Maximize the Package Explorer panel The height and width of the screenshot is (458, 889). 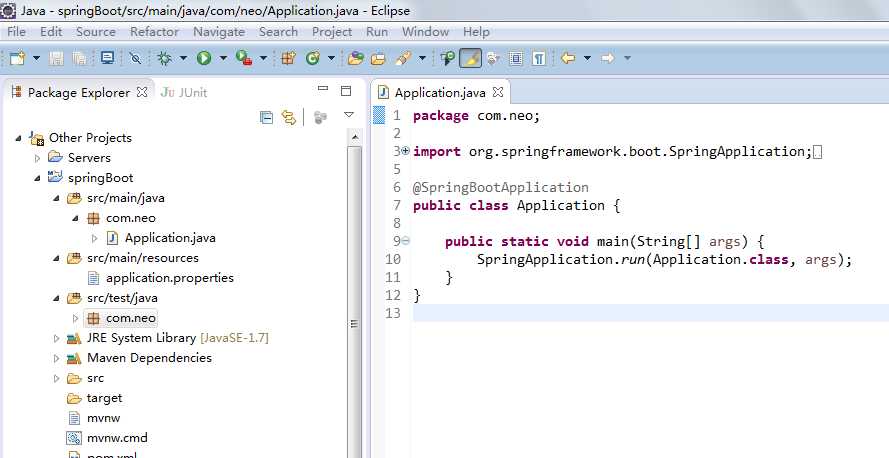[x=346, y=91]
